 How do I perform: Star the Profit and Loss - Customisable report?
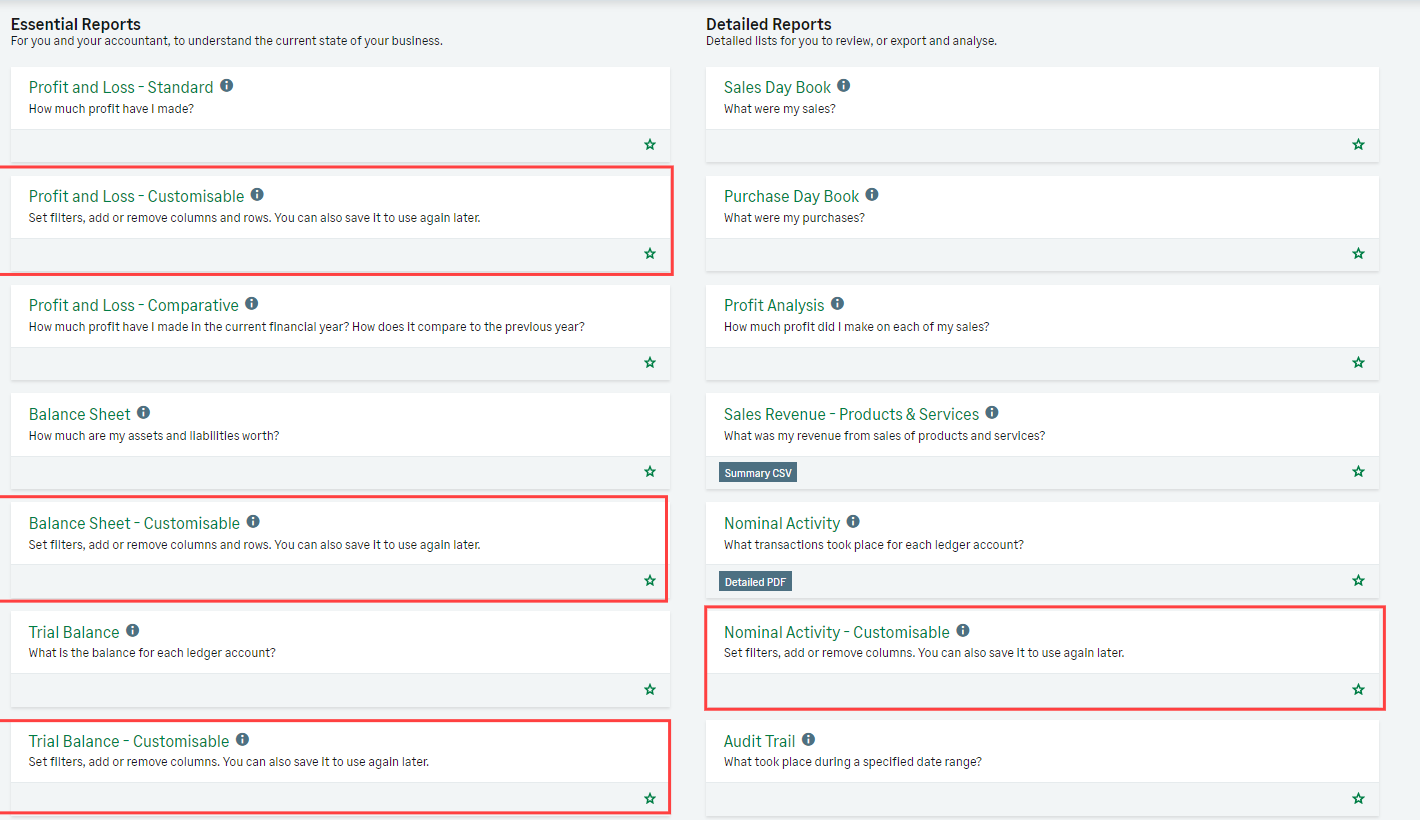click(650, 254)
